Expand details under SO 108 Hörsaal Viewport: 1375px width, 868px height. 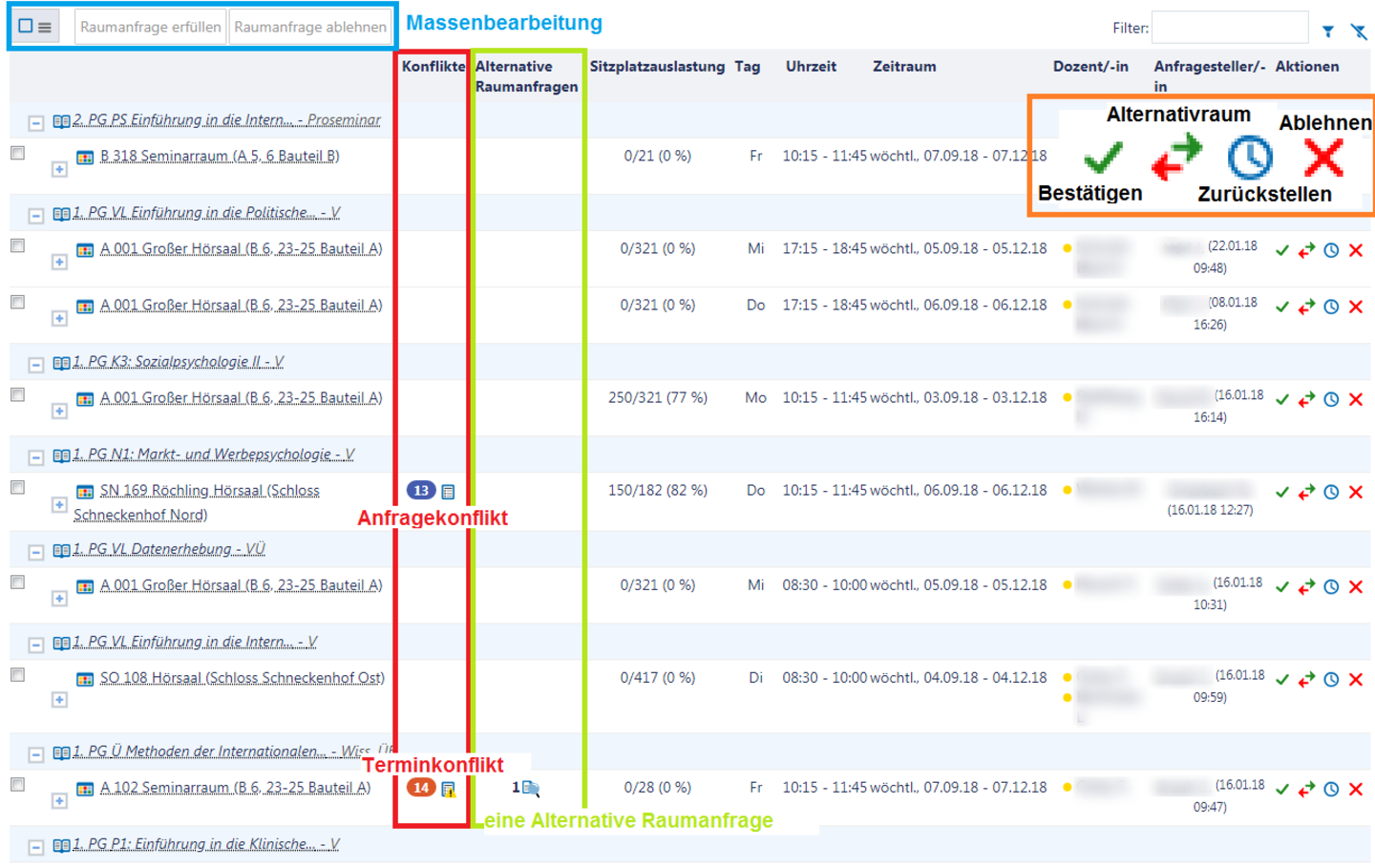coord(59,700)
